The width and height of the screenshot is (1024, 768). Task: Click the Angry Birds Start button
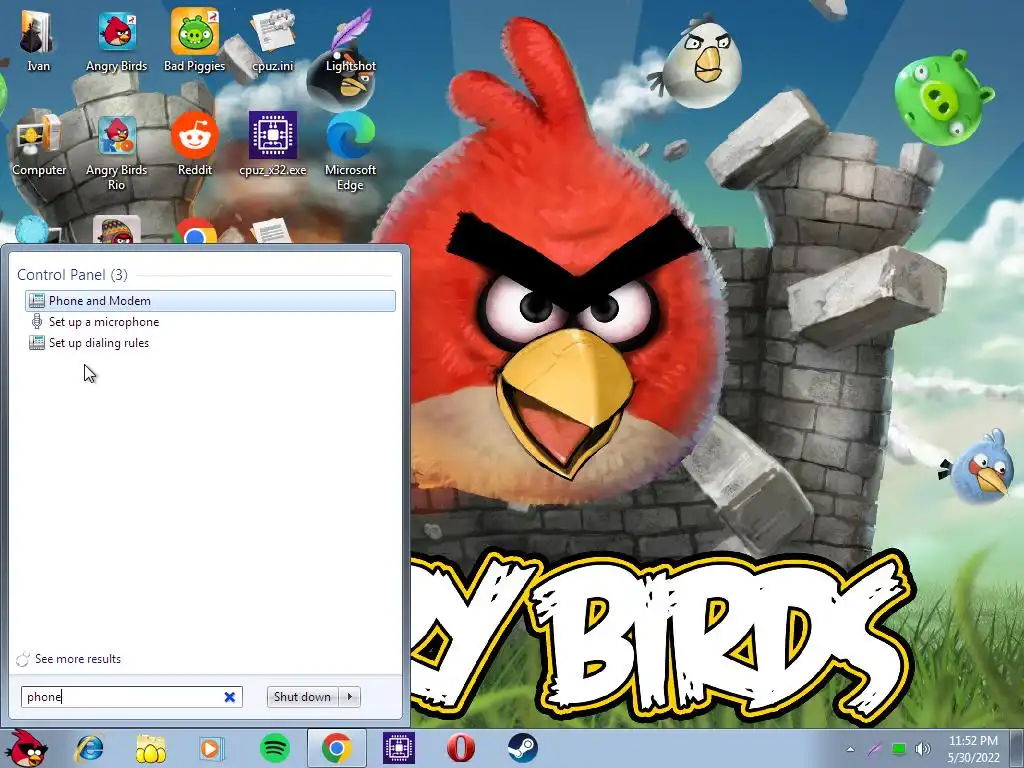[x=26, y=748]
